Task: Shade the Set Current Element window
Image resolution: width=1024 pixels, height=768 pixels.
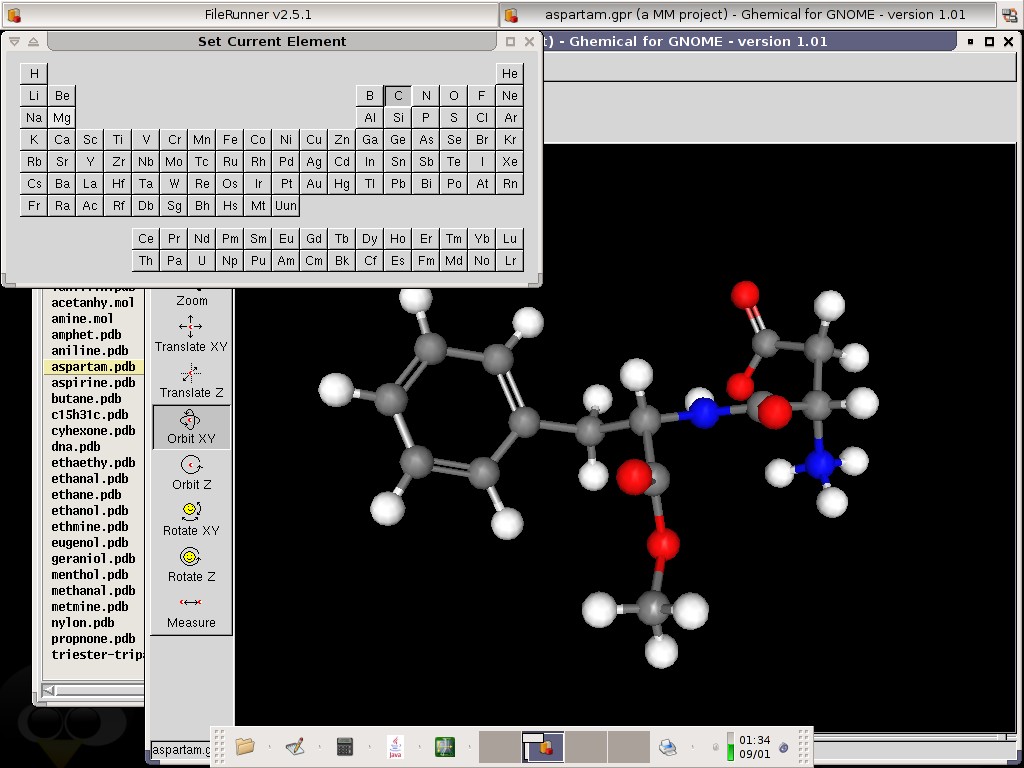Action: click(x=33, y=41)
